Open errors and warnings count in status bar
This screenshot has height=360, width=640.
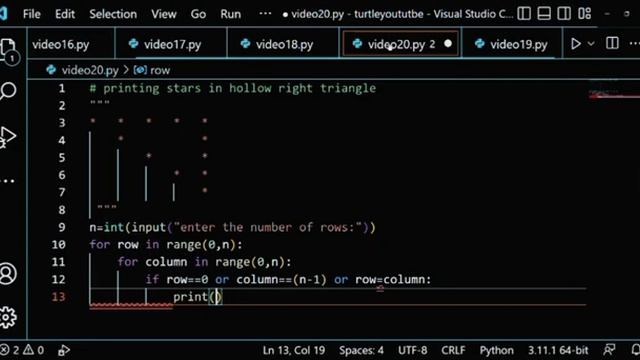(22, 350)
